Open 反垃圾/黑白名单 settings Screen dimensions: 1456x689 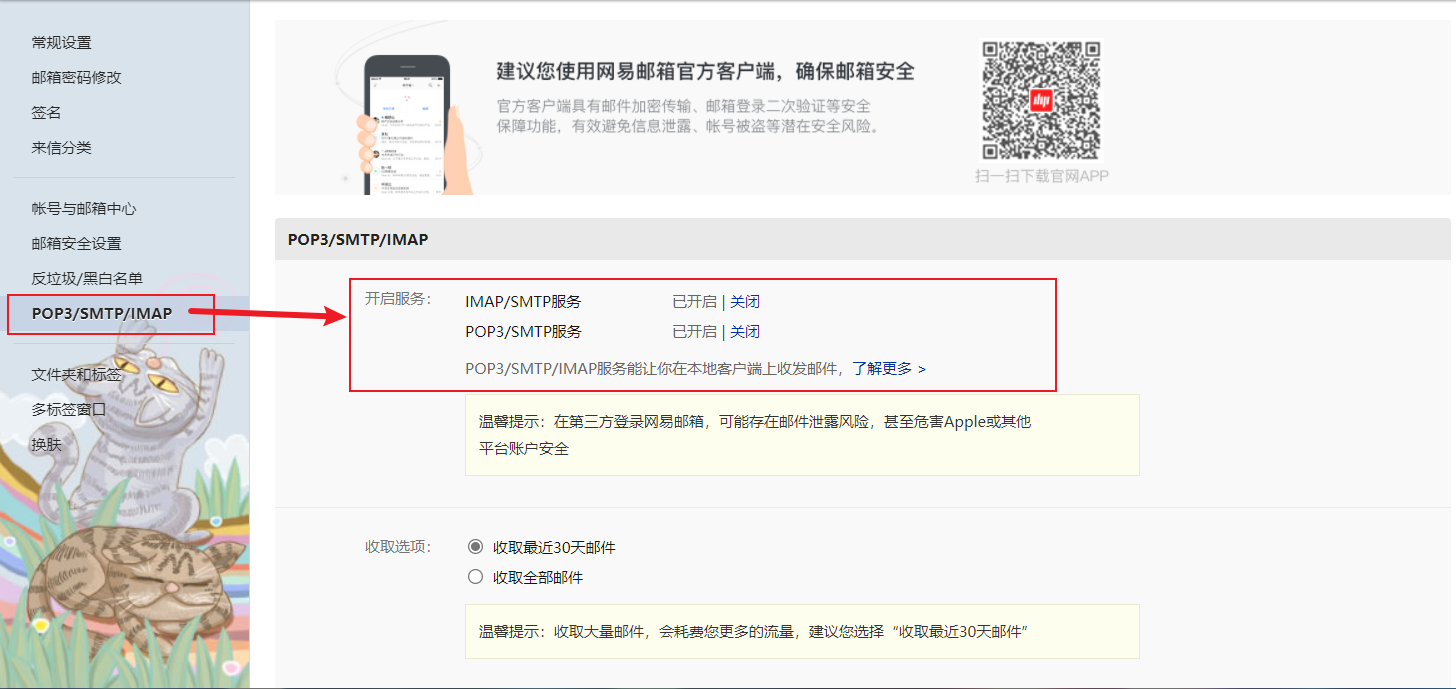coord(87,278)
